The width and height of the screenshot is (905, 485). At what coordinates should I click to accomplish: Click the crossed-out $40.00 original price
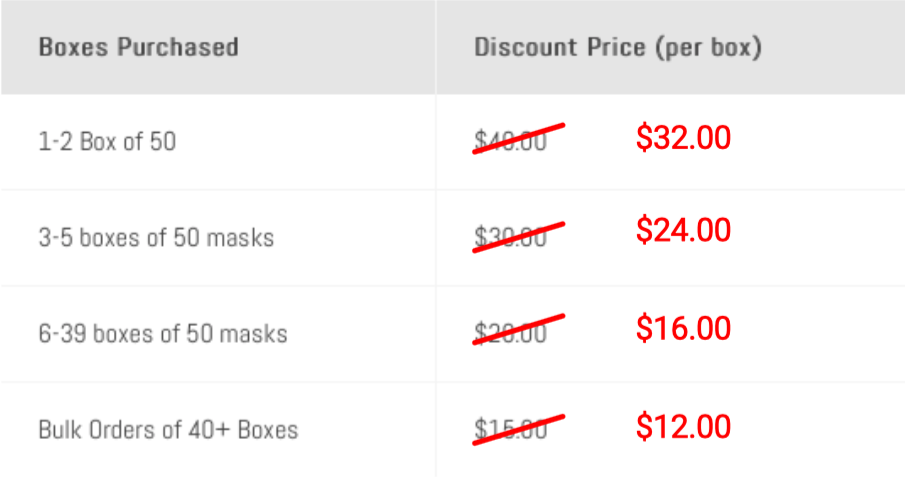[x=510, y=141]
